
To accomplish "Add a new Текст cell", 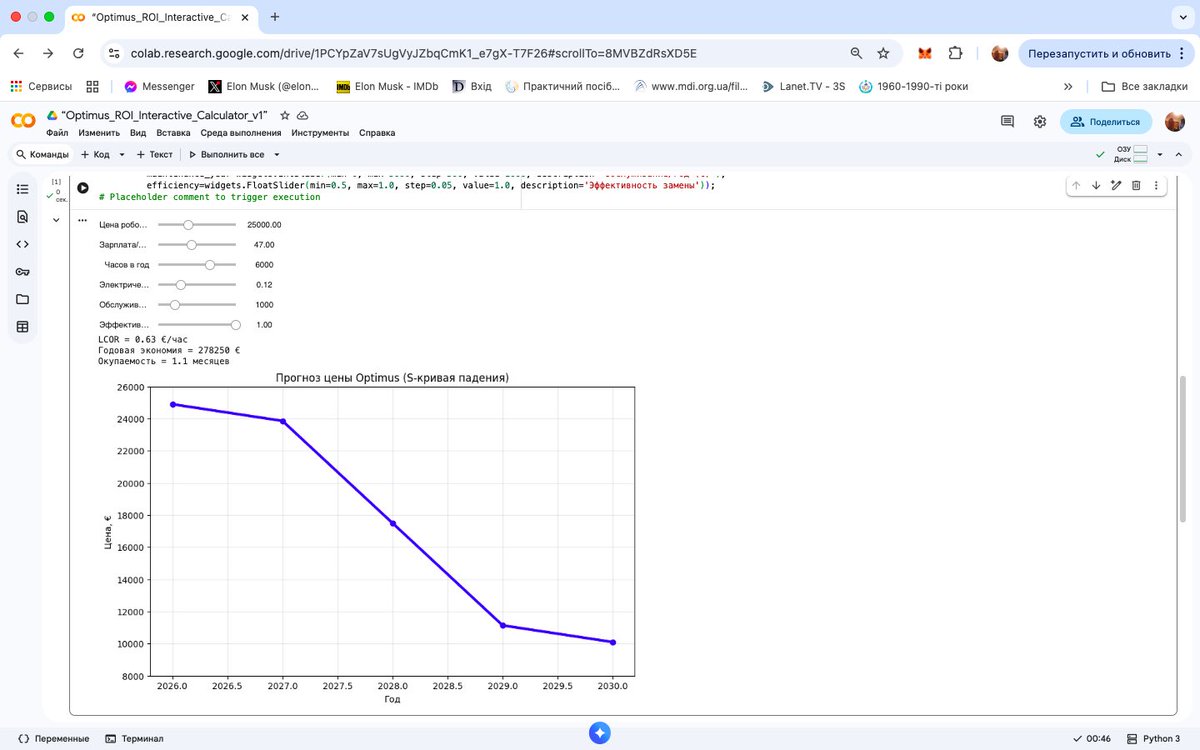I will (154, 155).
